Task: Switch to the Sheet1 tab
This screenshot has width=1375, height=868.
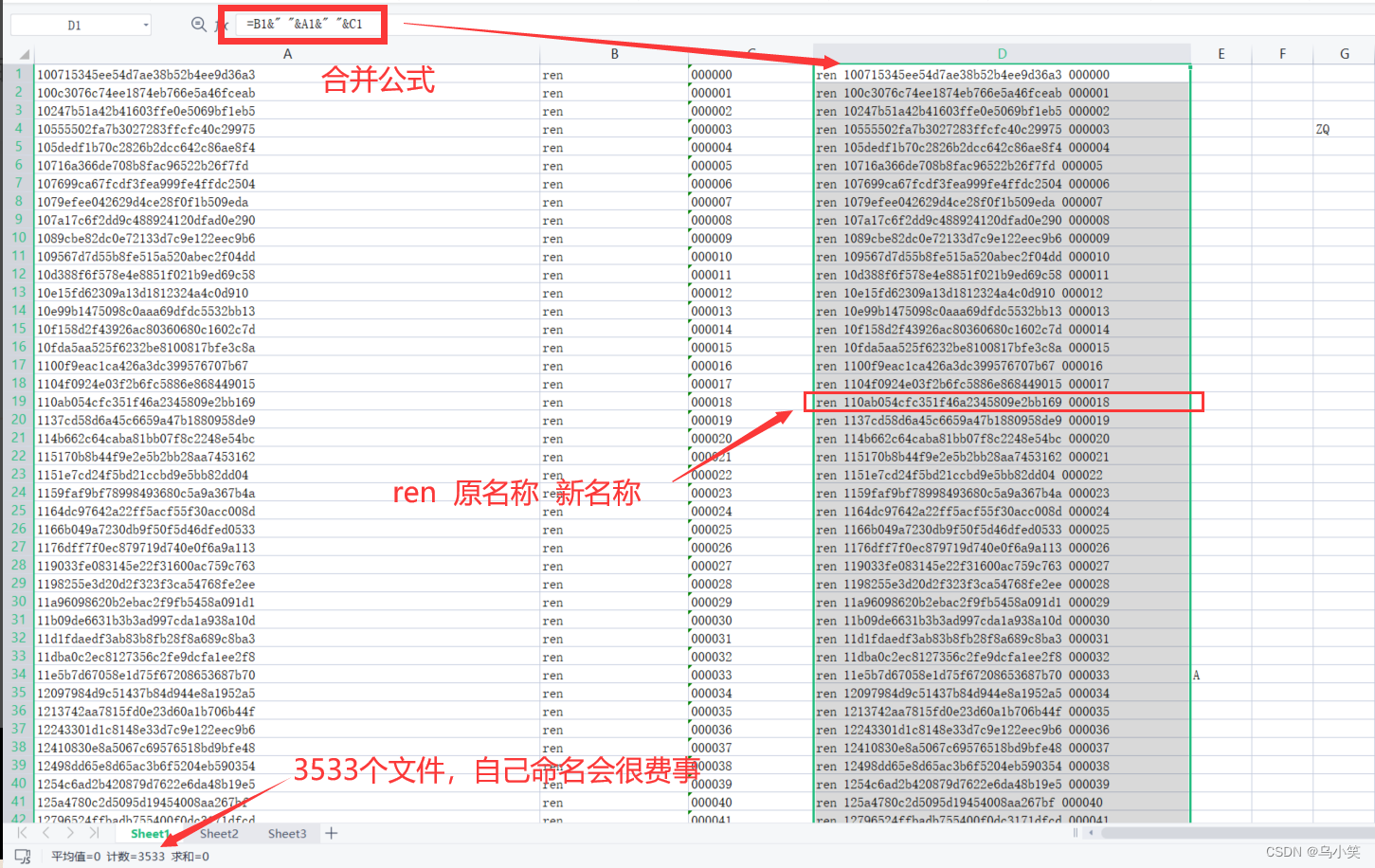Action: 150,834
